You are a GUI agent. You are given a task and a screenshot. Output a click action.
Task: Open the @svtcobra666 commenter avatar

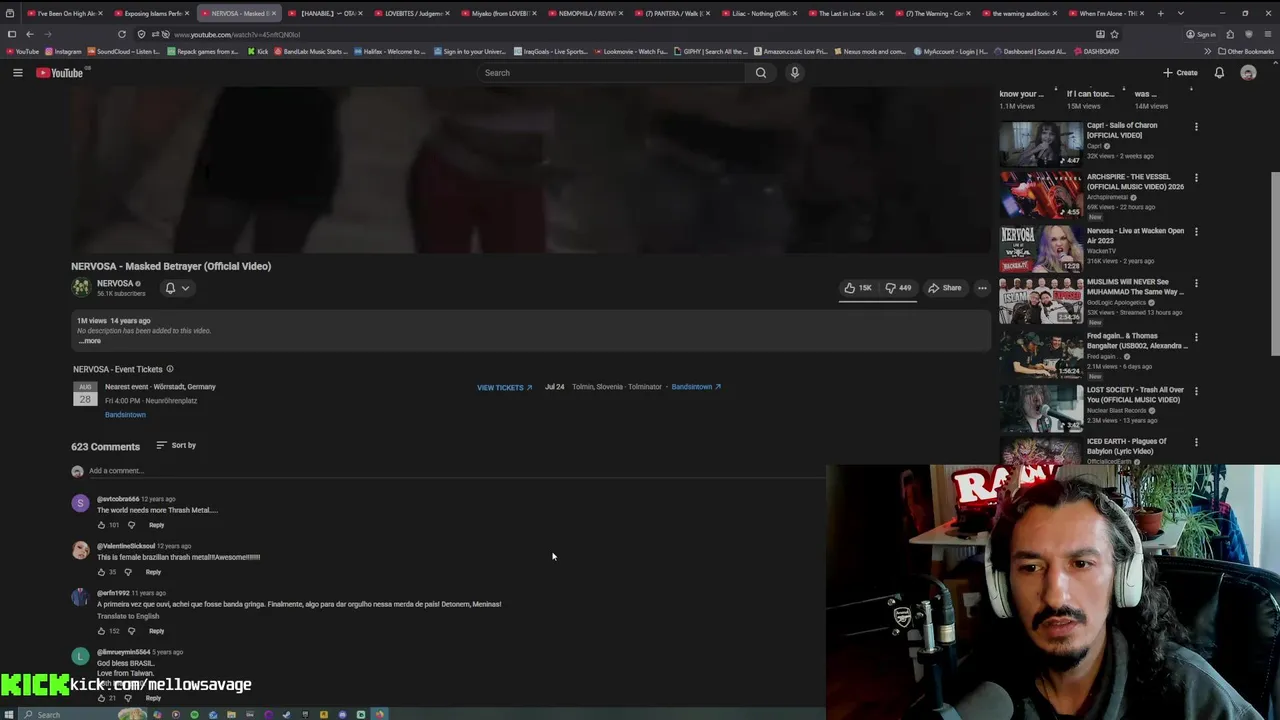coord(80,503)
